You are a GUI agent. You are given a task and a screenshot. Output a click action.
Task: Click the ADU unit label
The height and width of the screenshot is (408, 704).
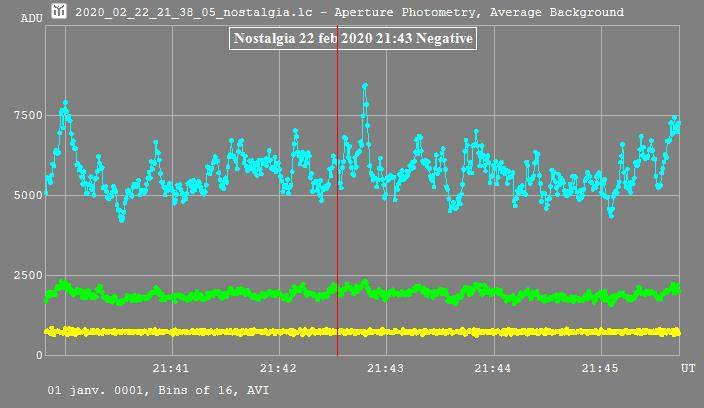(31, 18)
